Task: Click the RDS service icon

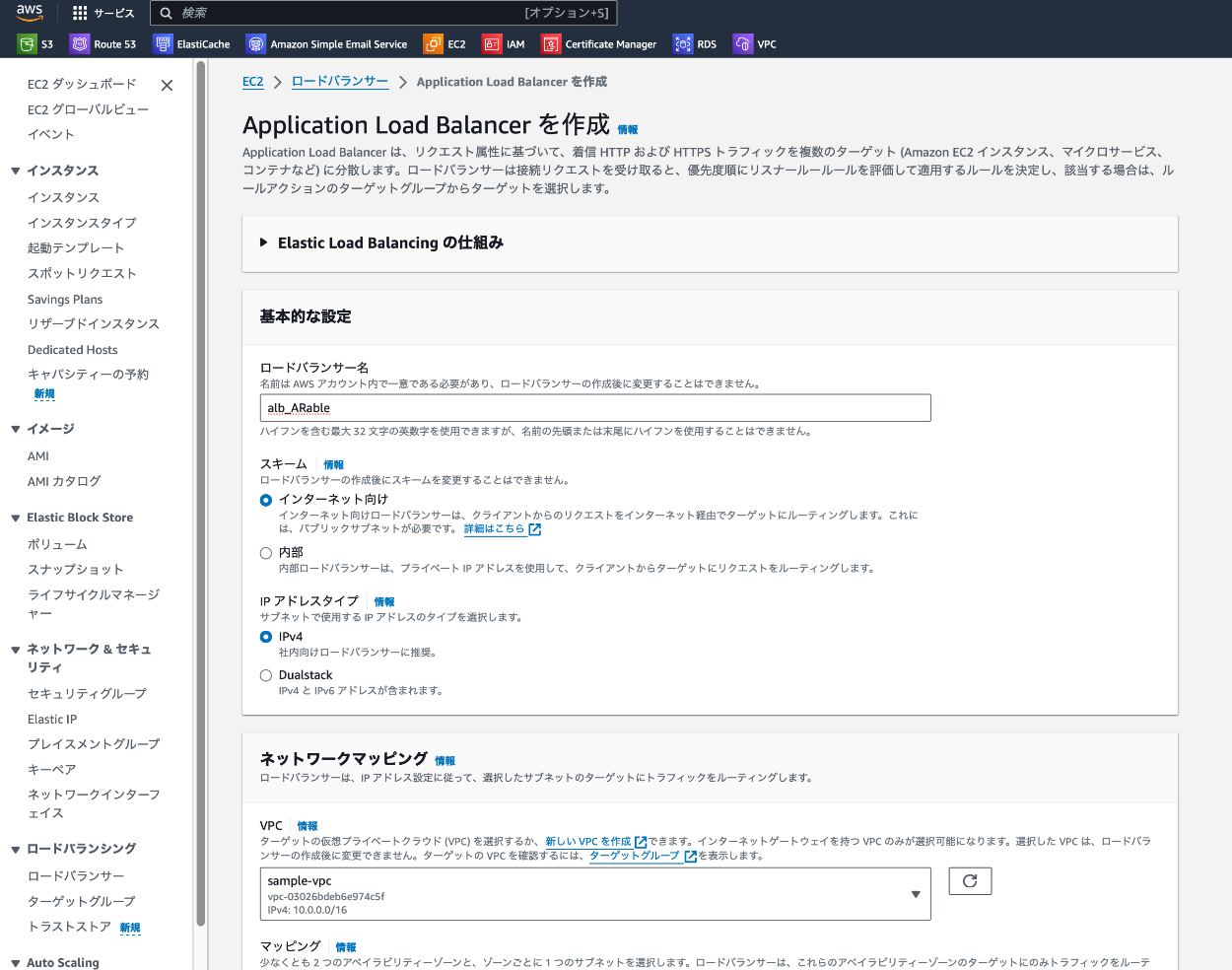Action: click(x=683, y=44)
